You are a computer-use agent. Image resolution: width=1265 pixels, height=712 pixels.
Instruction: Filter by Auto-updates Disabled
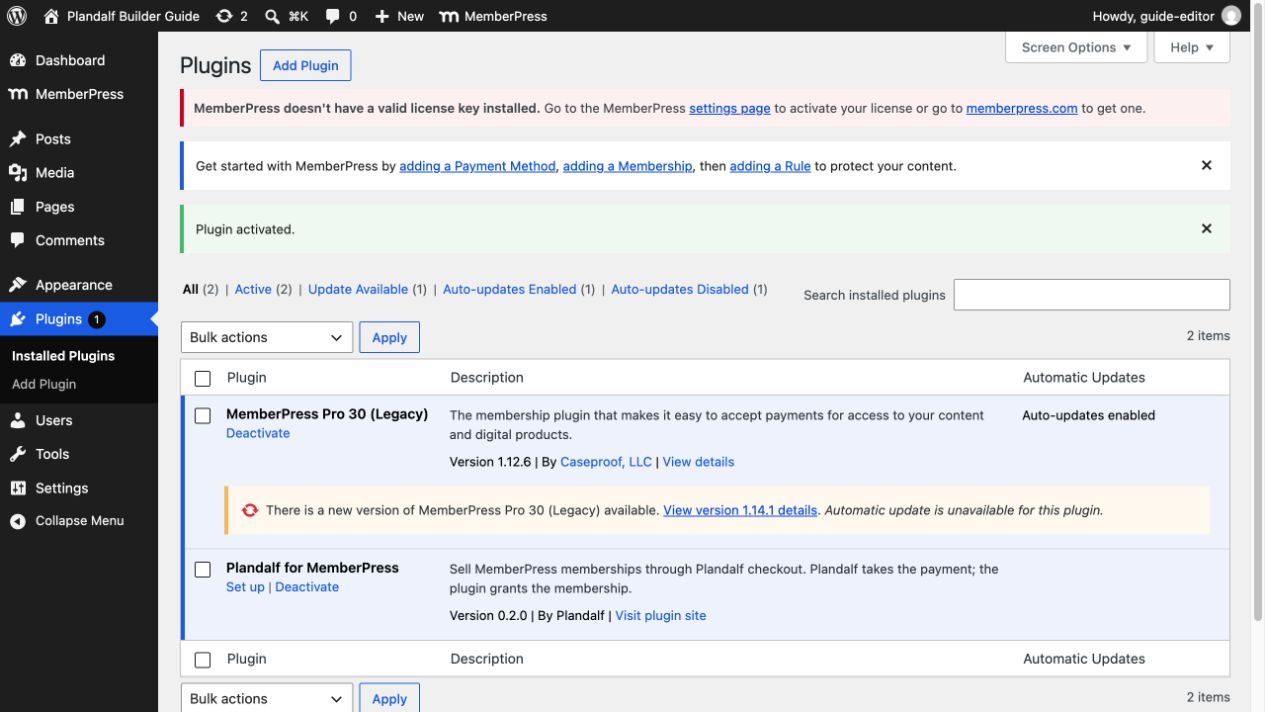click(680, 289)
